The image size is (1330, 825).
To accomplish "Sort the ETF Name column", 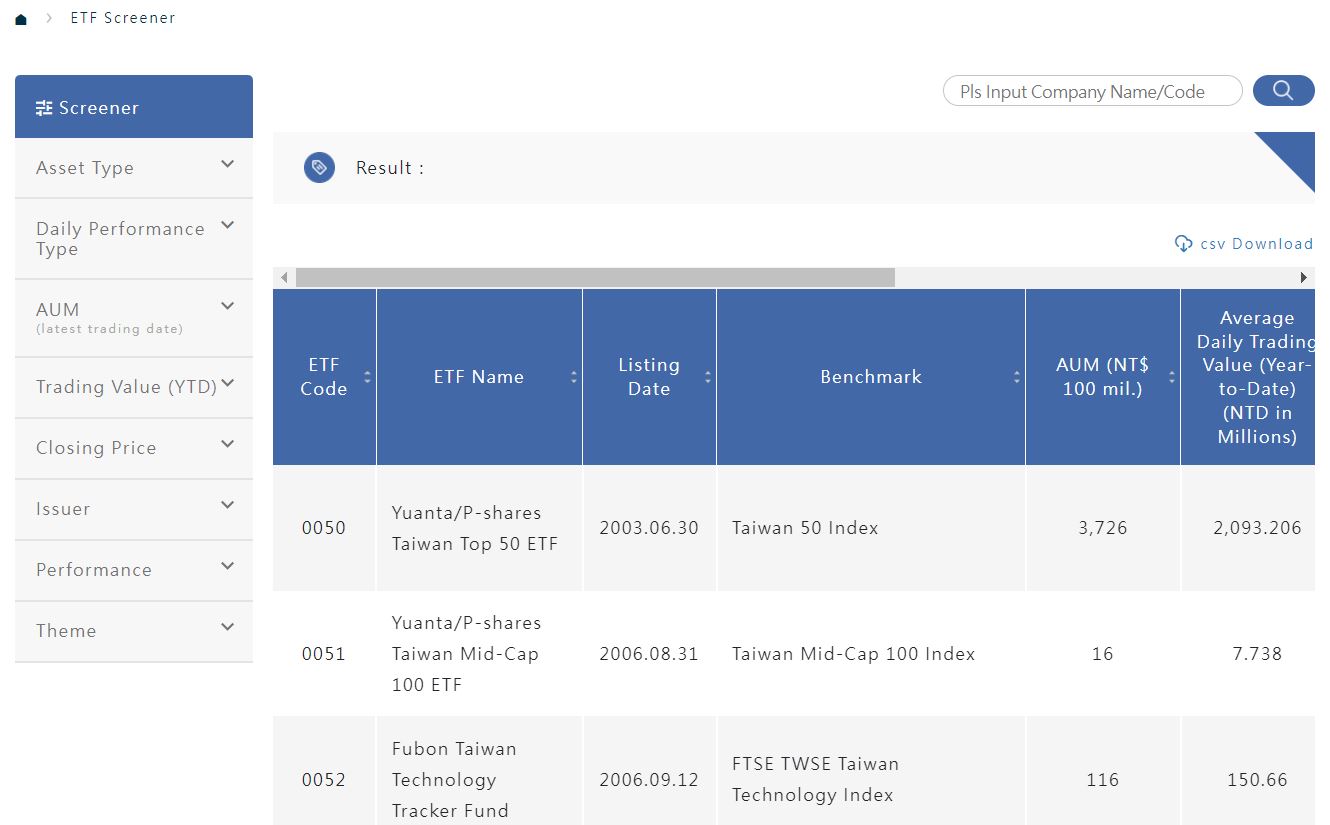I will (574, 377).
